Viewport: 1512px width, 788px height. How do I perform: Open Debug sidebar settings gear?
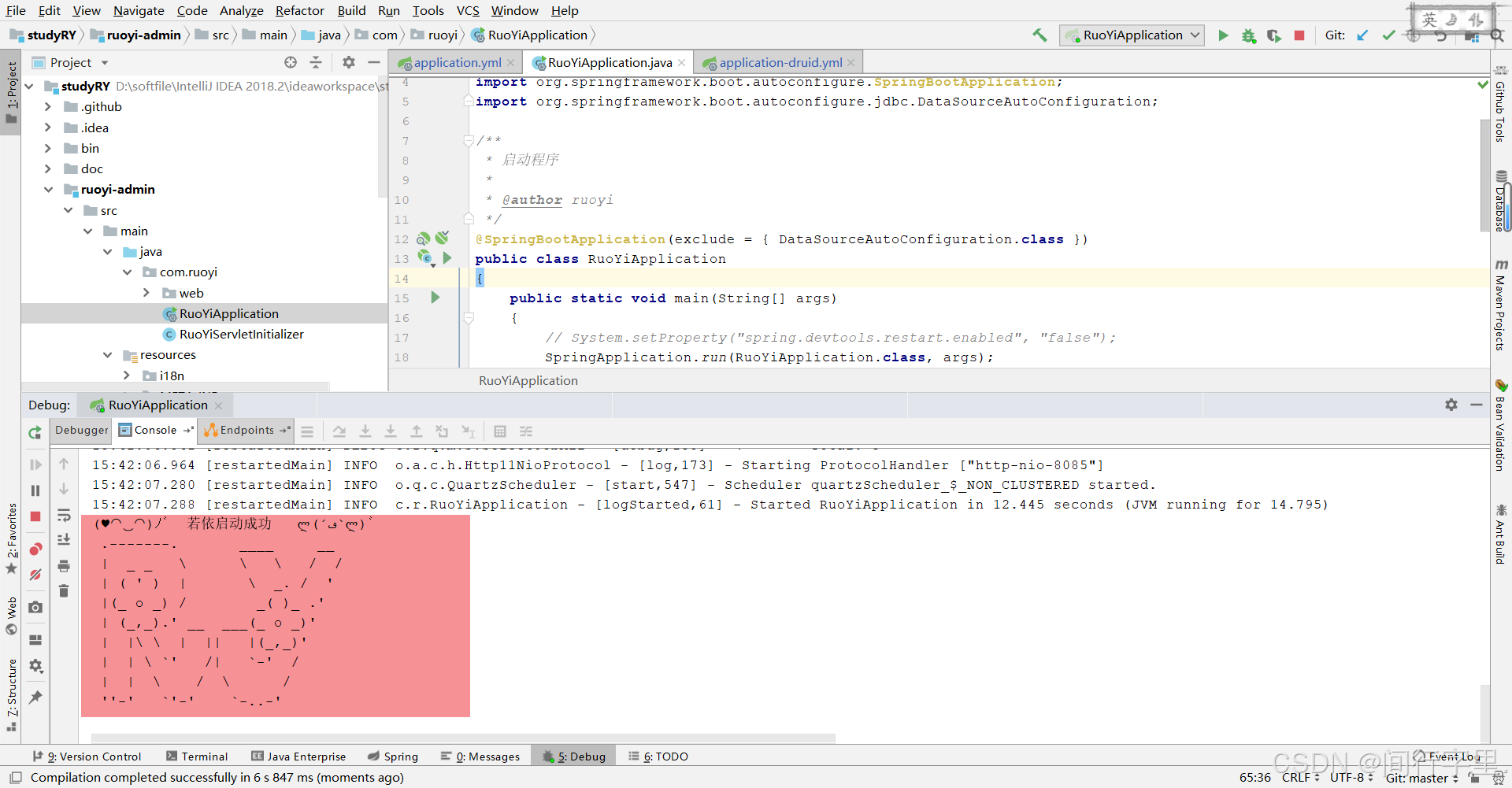coord(35,666)
